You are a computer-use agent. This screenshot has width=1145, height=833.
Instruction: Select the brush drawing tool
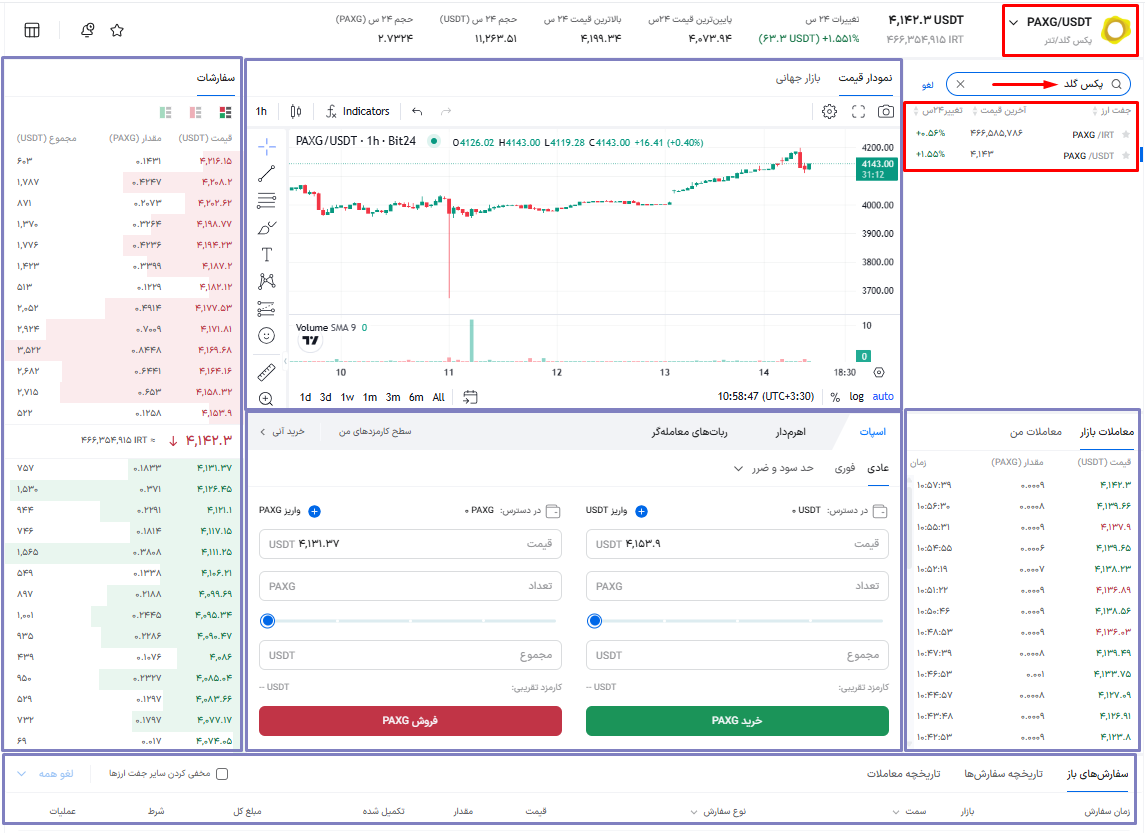(267, 228)
